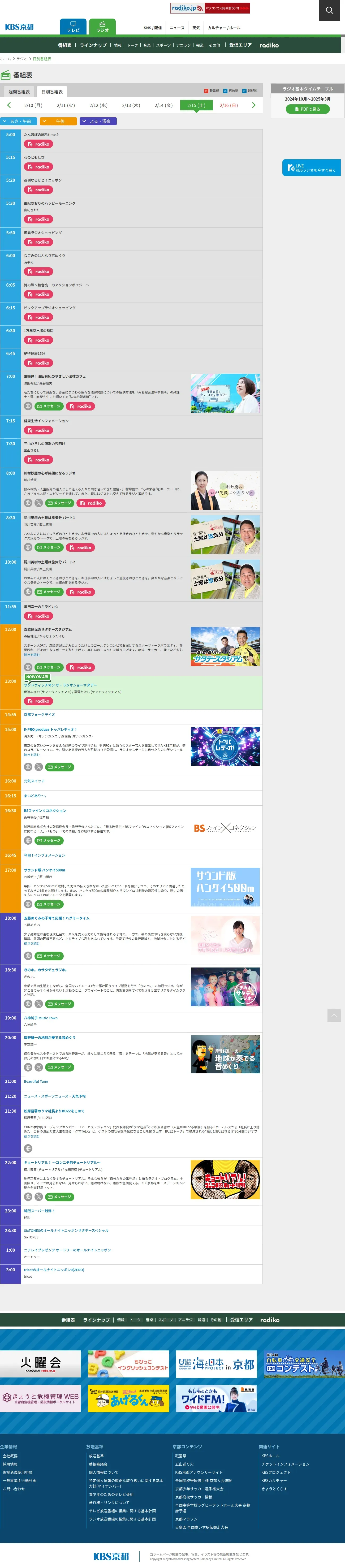The image size is (345, 1568).
Task: Switch to the テレビ tab
Action: click(x=73, y=27)
